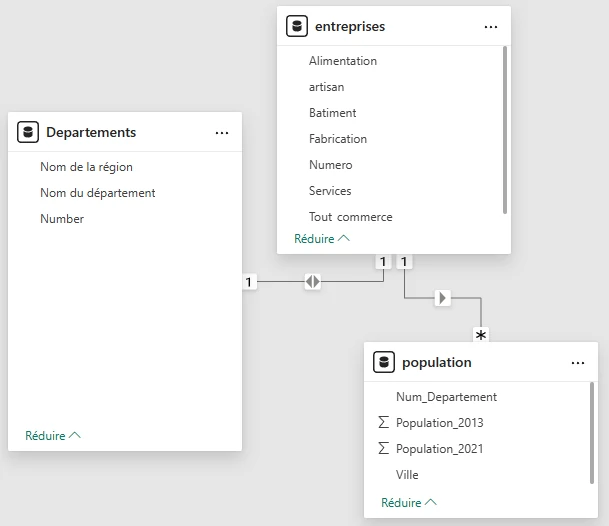
Task: Click the many-side asterisk on population relationship
Action: (x=481, y=334)
